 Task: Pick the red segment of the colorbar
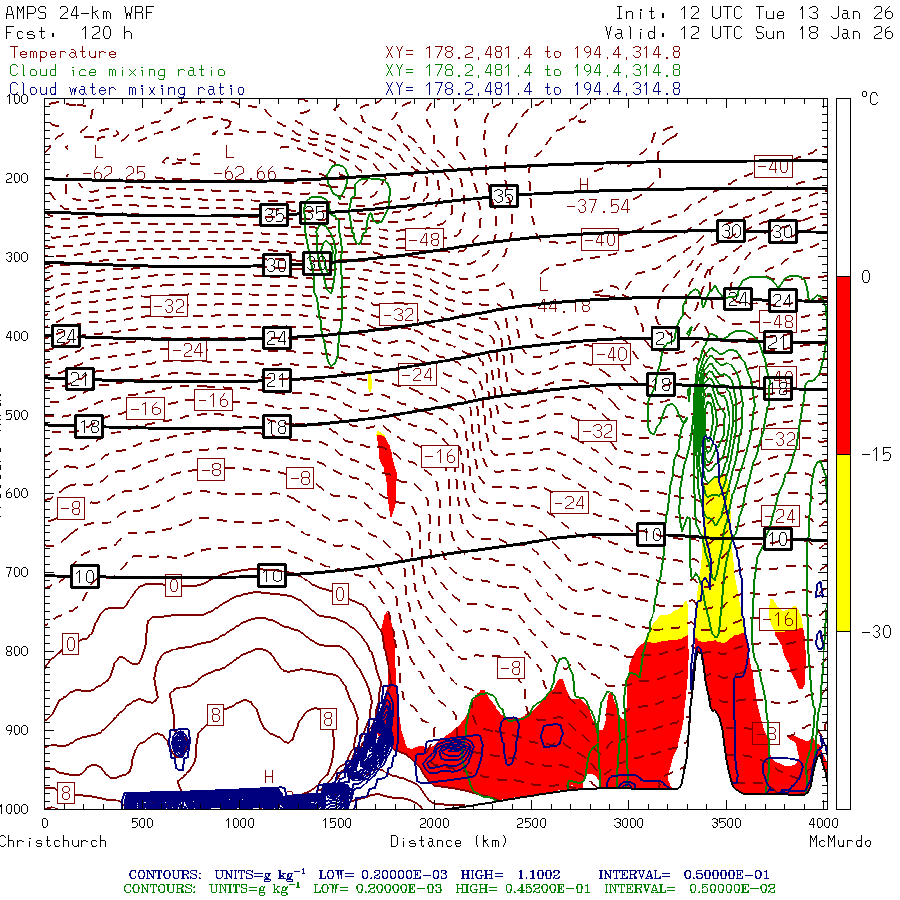pyautogui.click(x=843, y=365)
